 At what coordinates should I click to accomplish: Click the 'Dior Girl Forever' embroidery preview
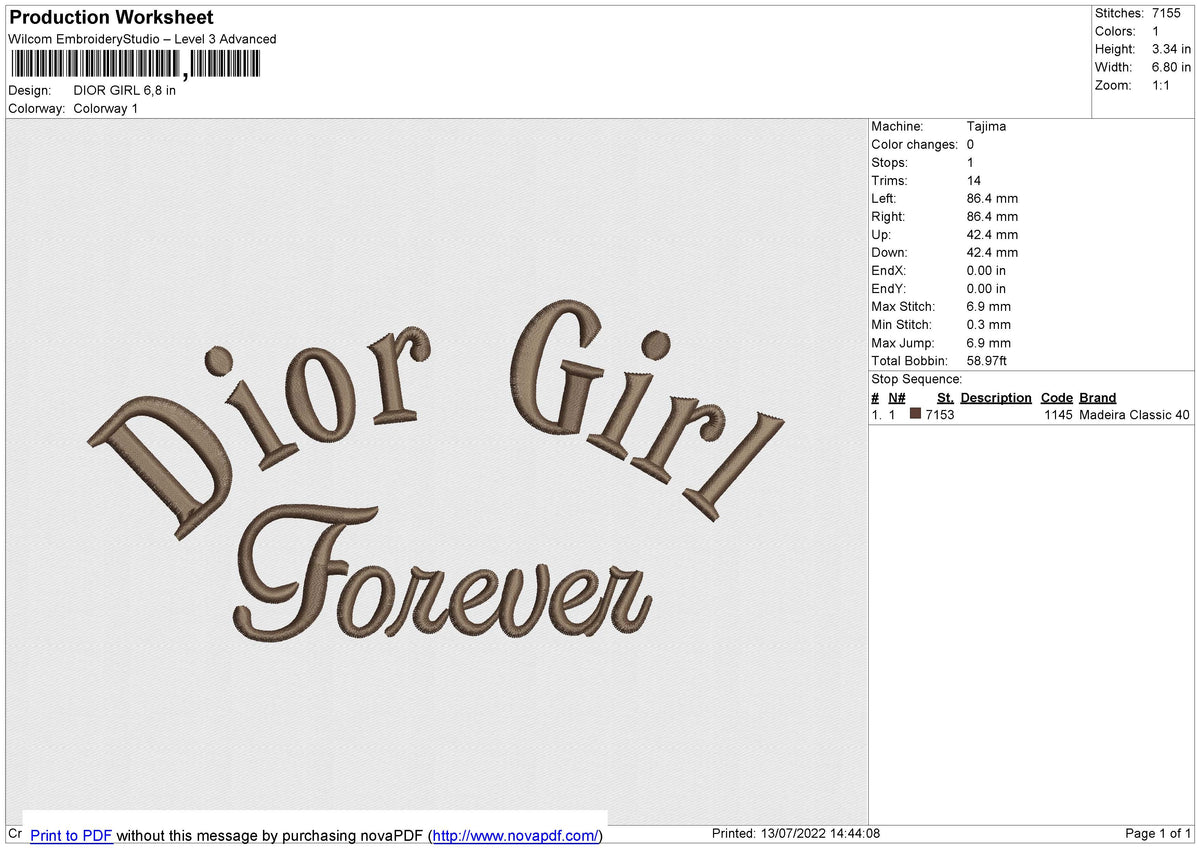tap(437, 471)
